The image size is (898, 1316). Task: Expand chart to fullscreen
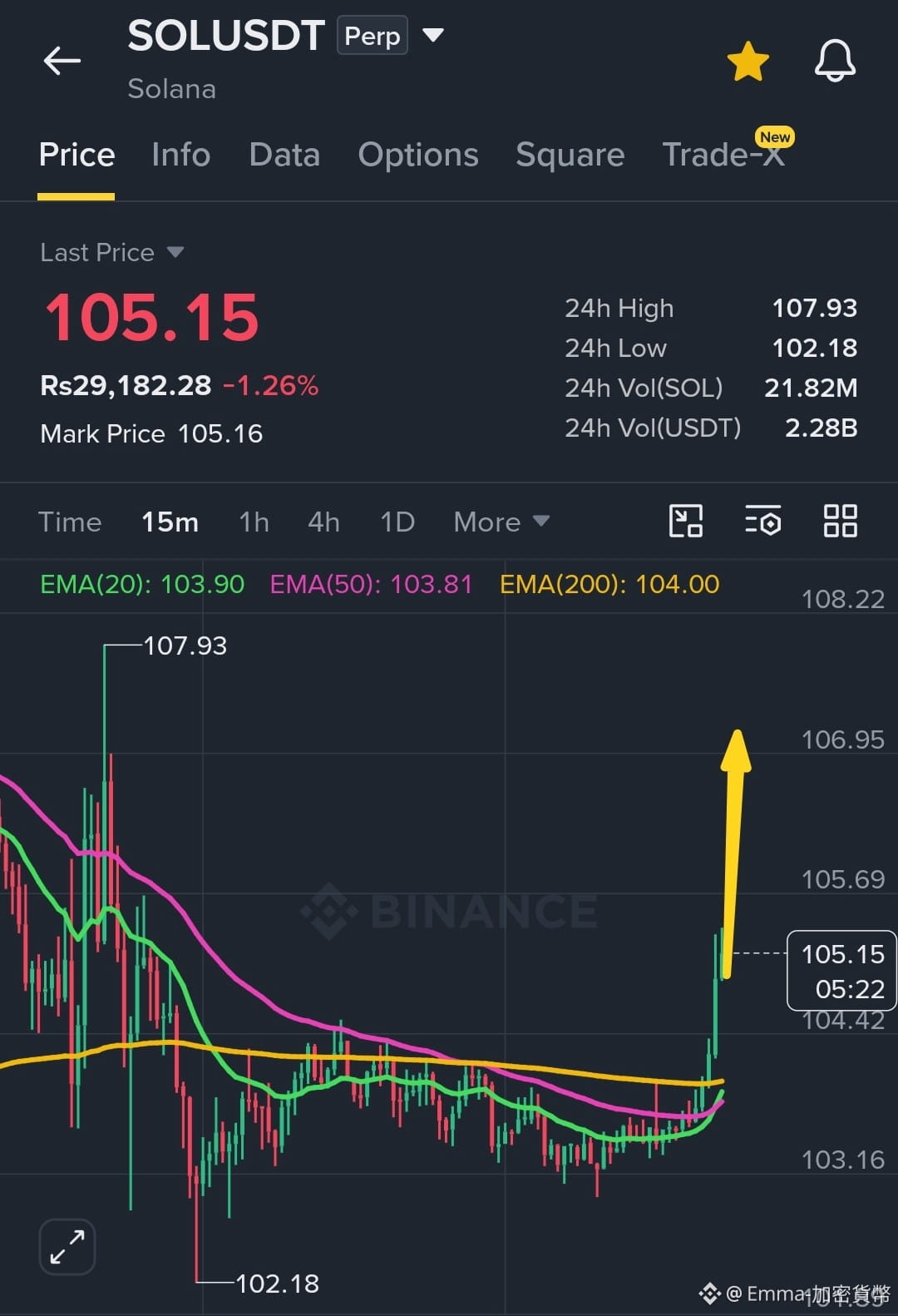[67, 1247]
